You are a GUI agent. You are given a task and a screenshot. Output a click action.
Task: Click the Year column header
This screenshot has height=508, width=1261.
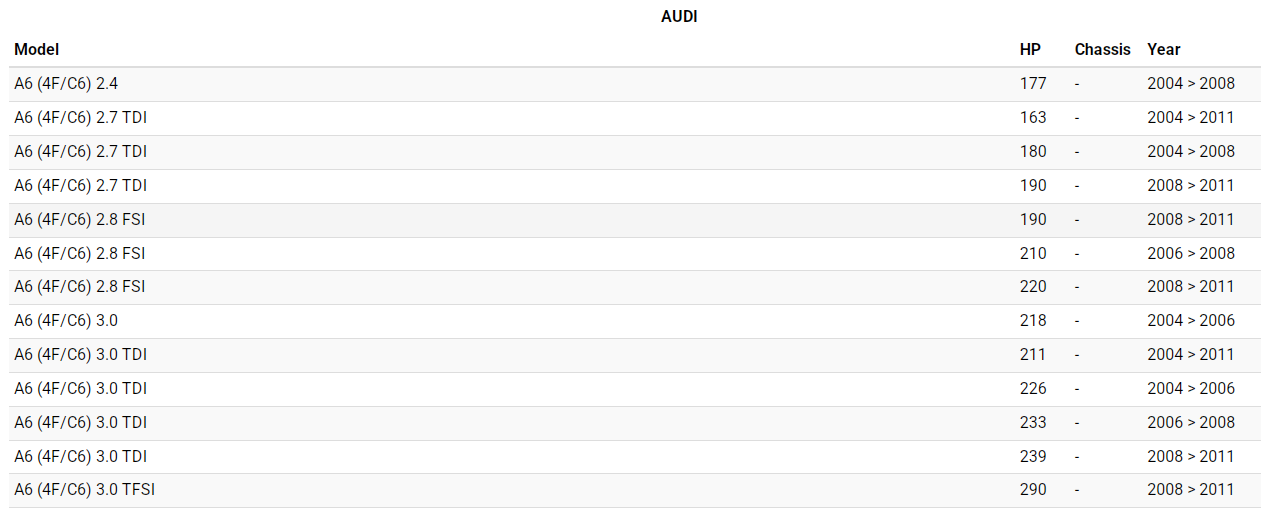coord(1163,49)
